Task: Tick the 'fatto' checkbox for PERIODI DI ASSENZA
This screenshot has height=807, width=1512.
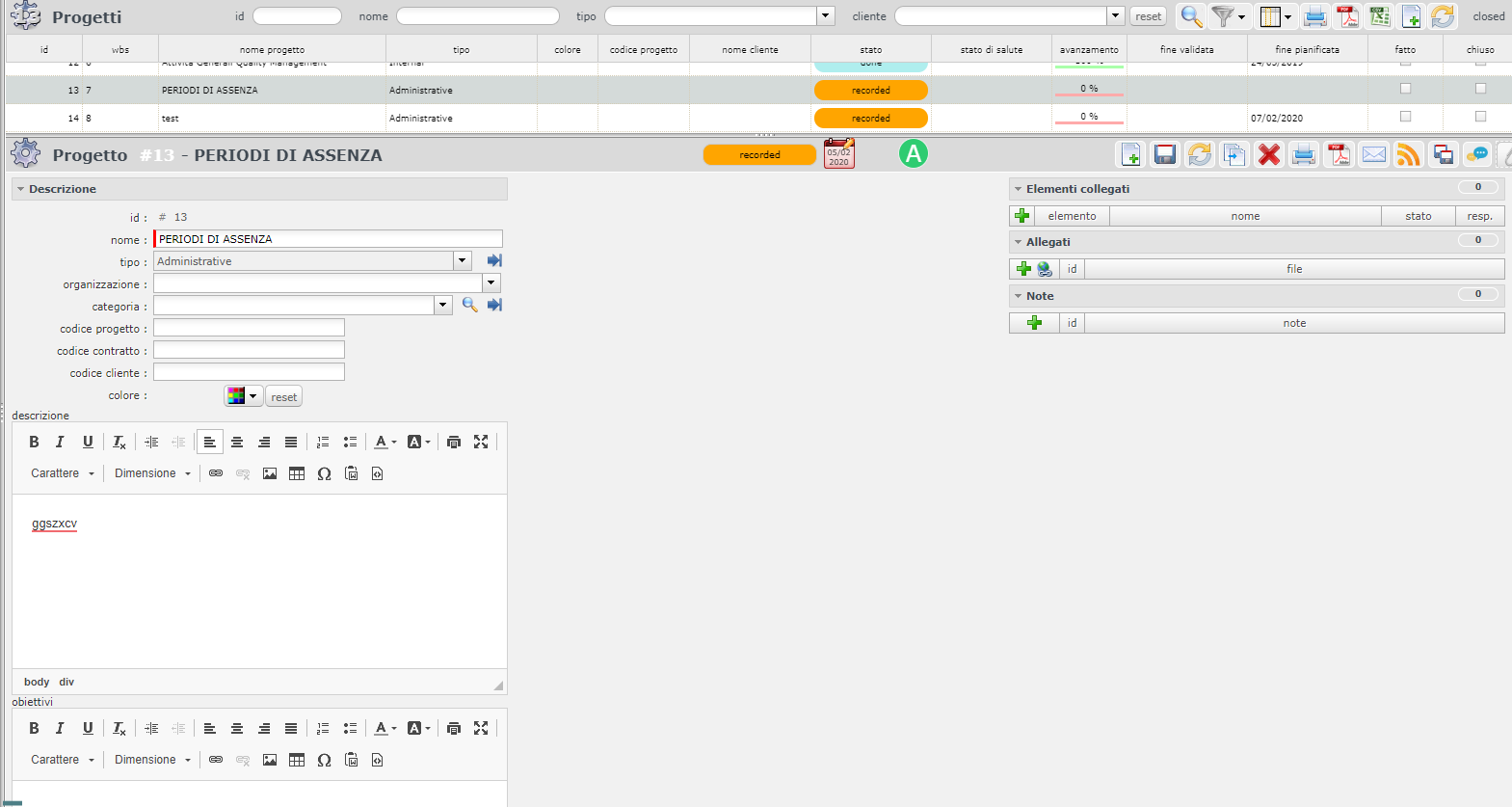Action: click(x=1405, y=89)
